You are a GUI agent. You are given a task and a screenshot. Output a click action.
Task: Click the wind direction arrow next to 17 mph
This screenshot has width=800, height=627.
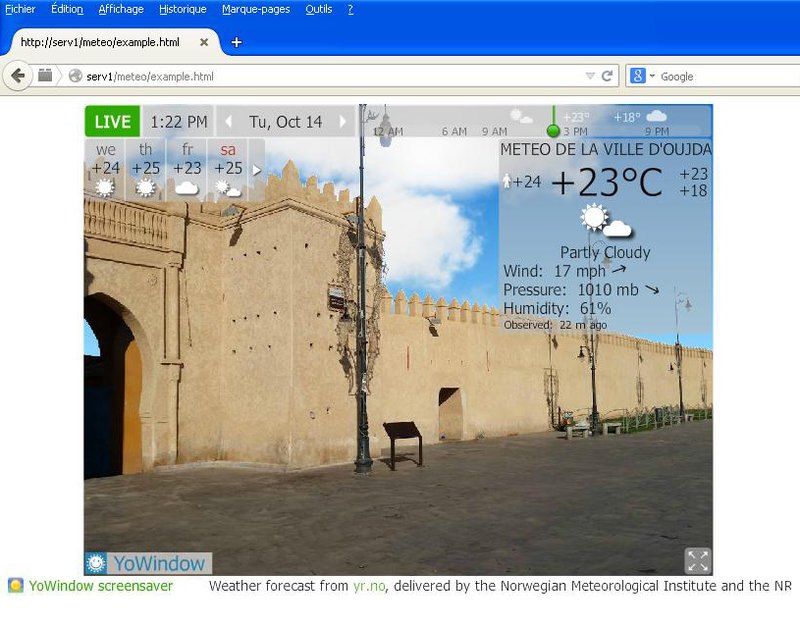(617, 270)
